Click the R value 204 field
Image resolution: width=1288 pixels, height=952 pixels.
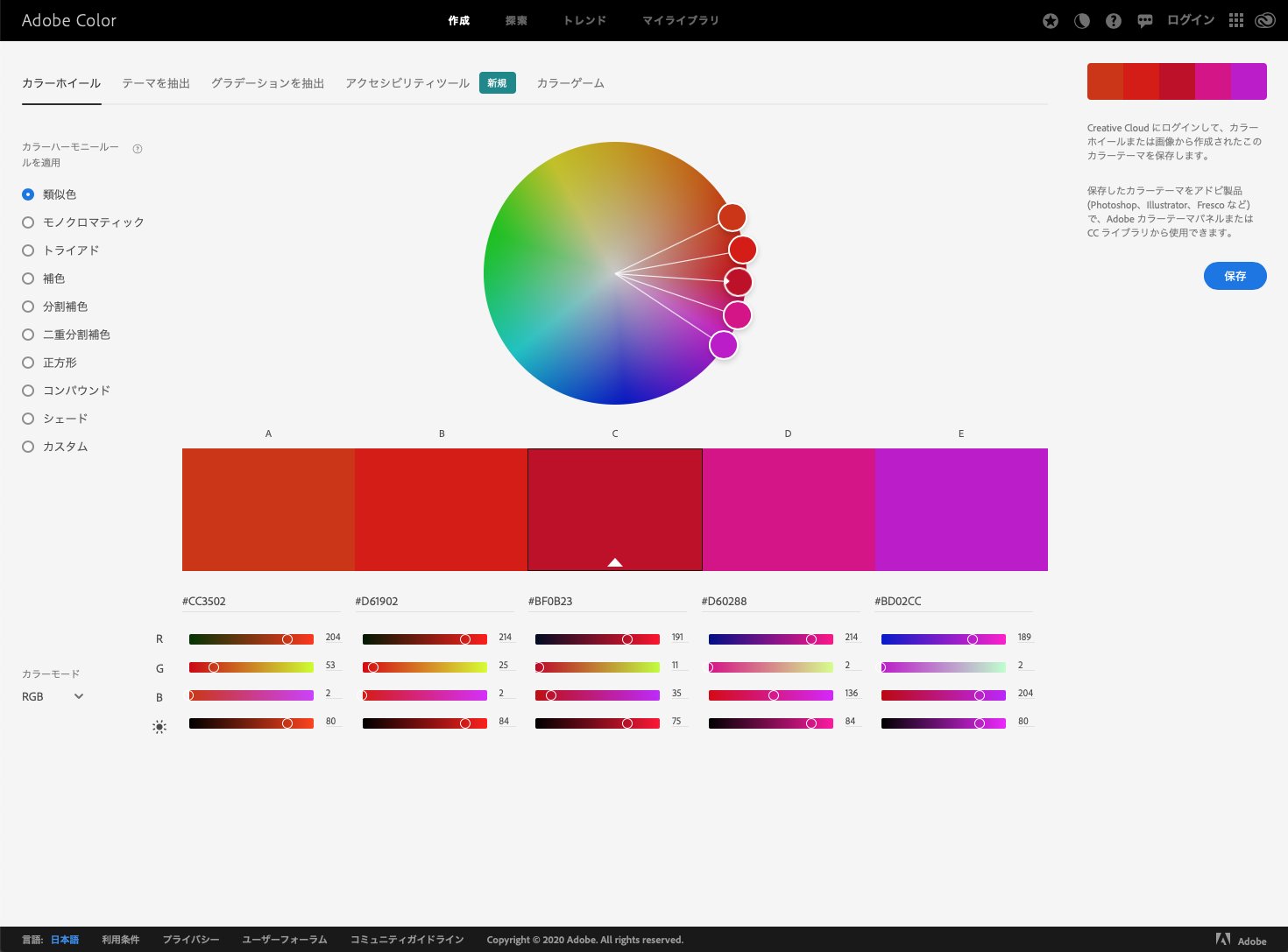tap(333, 638)
